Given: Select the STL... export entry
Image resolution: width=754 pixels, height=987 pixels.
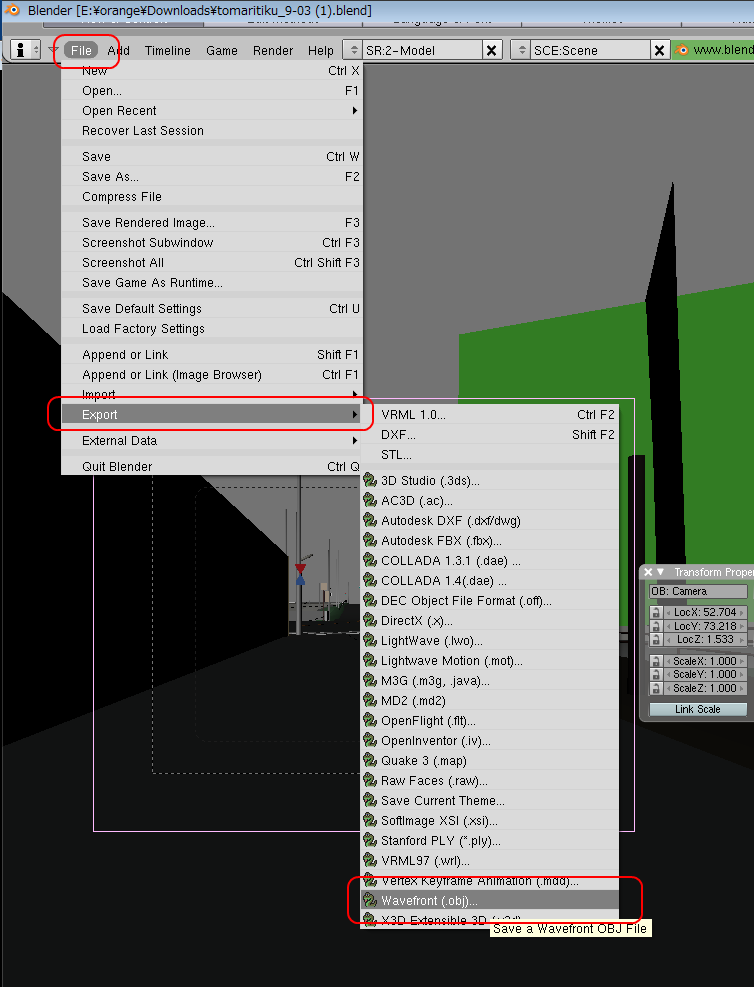Looking at the screenshot, I should (490, 454).
